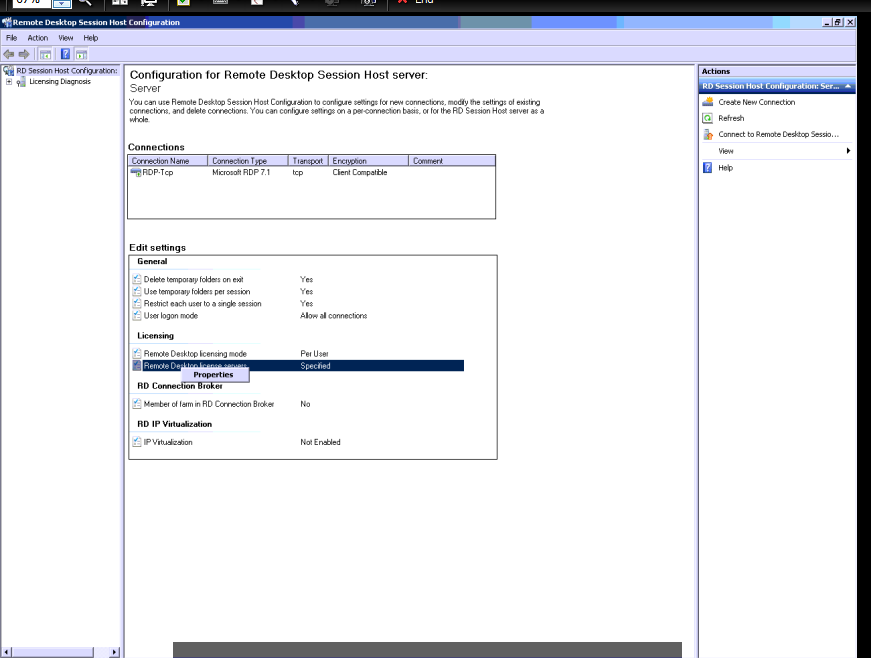Expand the Licensing Diagnosis tree node
This screenshot has width=871, height=658.
pos(9,82)
